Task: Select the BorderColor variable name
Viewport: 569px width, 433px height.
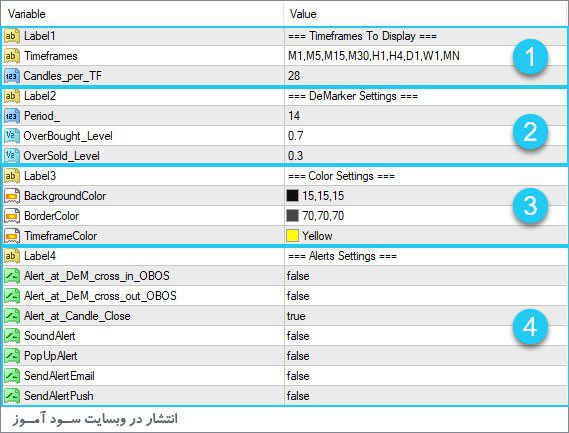Action: pyautogui.click(x=52, y=216)
